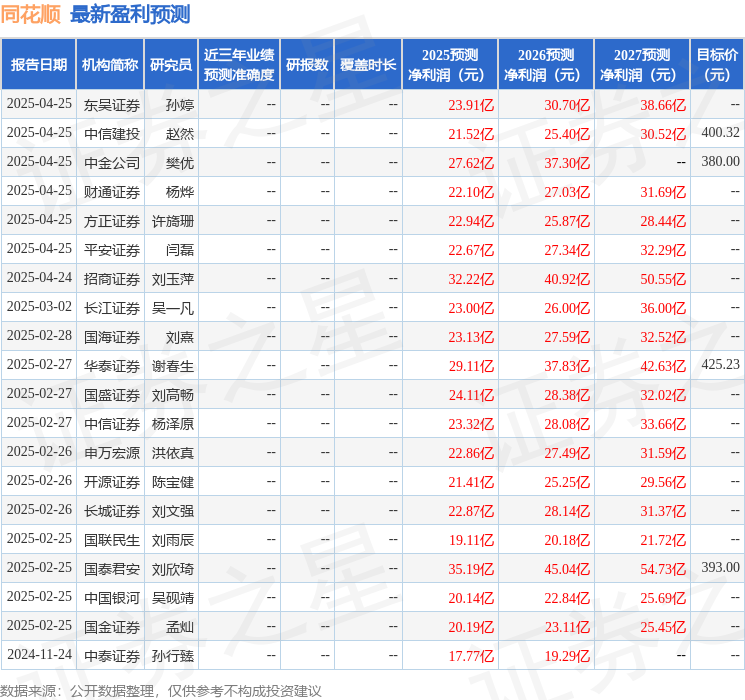
Task: Select 2027 forecast 32.29亿
Action: click(663, 250)
